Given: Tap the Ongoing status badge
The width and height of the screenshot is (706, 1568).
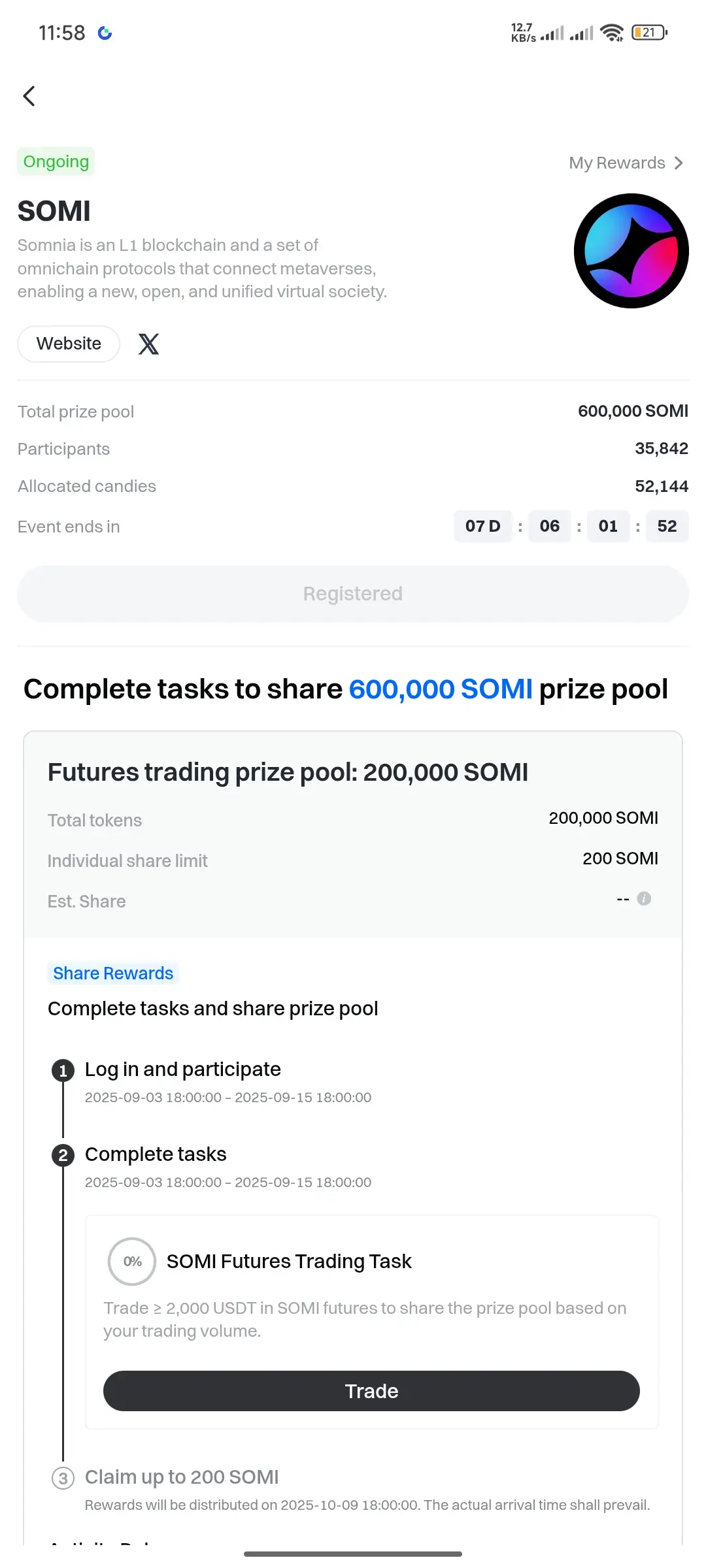Looking at the screenshot, I should point(56,161).
